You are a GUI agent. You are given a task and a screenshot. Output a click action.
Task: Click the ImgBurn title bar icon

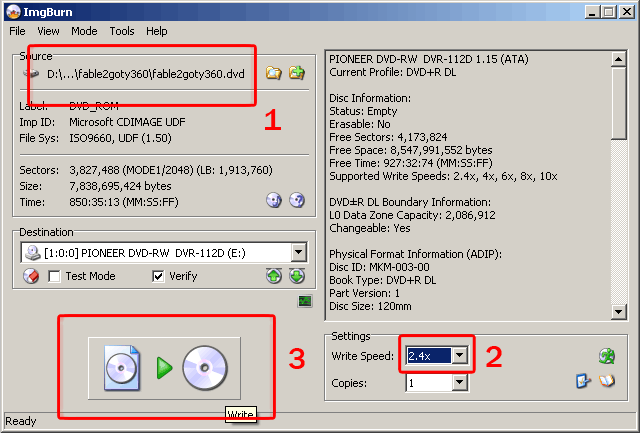click(13, 12)
